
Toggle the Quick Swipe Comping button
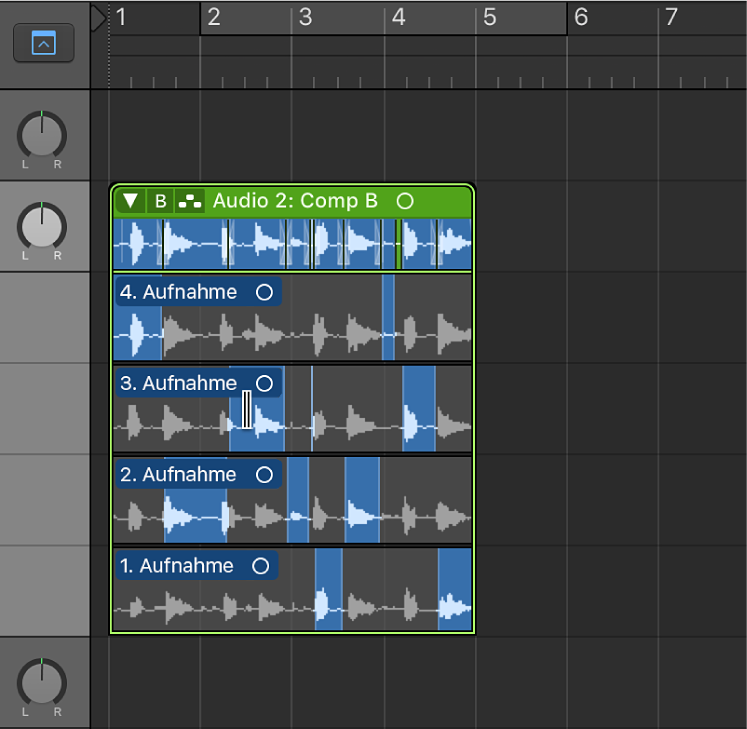pos(189,201)
